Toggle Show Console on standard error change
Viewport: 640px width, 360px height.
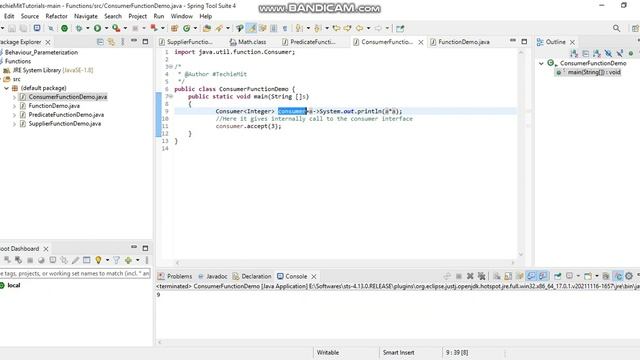tap(542, 276)
